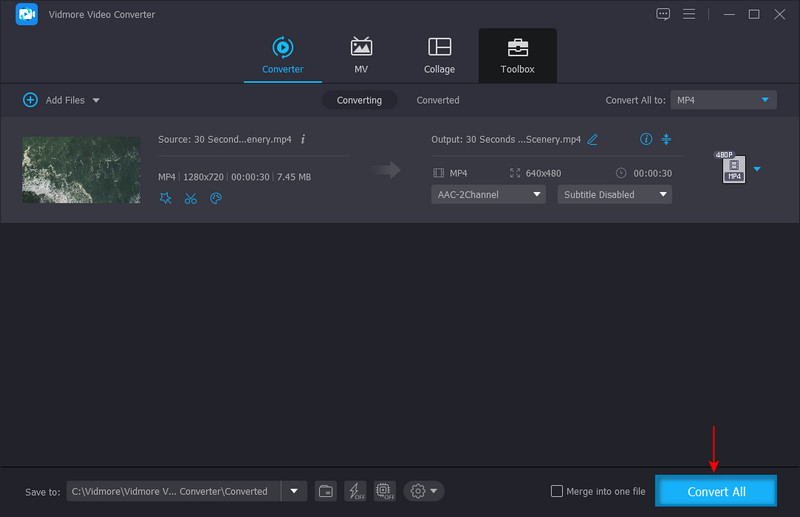Screen dimensions: 800x517
Task: Switch to the Toolbox tab
Action: (517, 56)
